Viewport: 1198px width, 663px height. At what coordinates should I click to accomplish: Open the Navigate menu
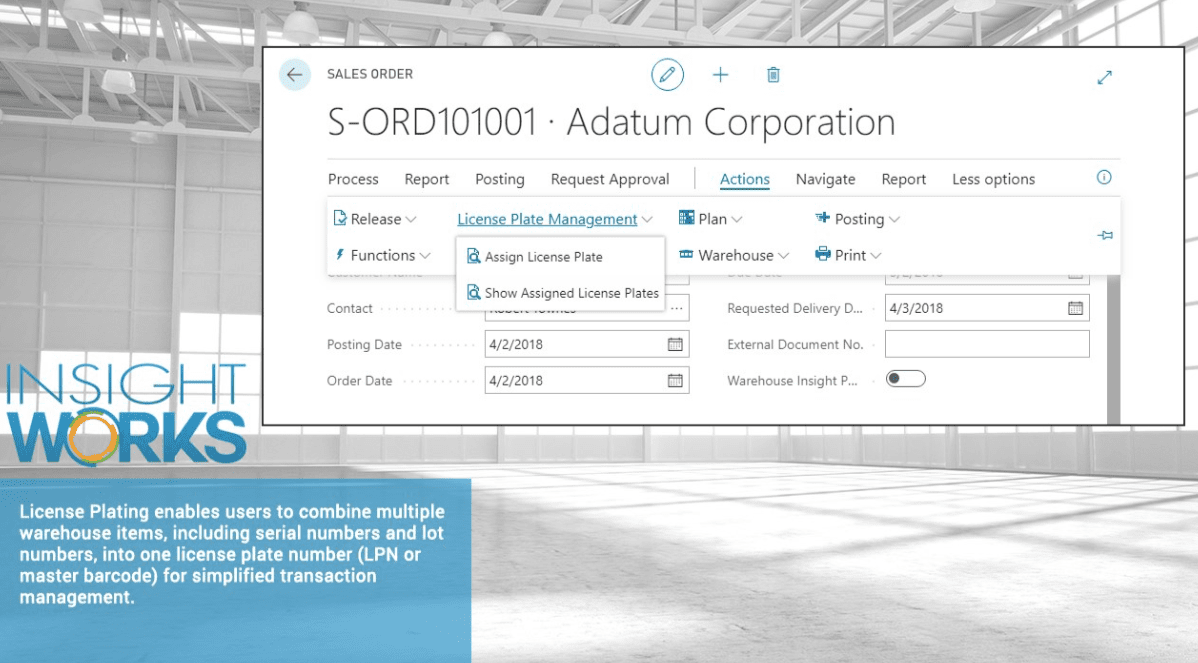825,179
